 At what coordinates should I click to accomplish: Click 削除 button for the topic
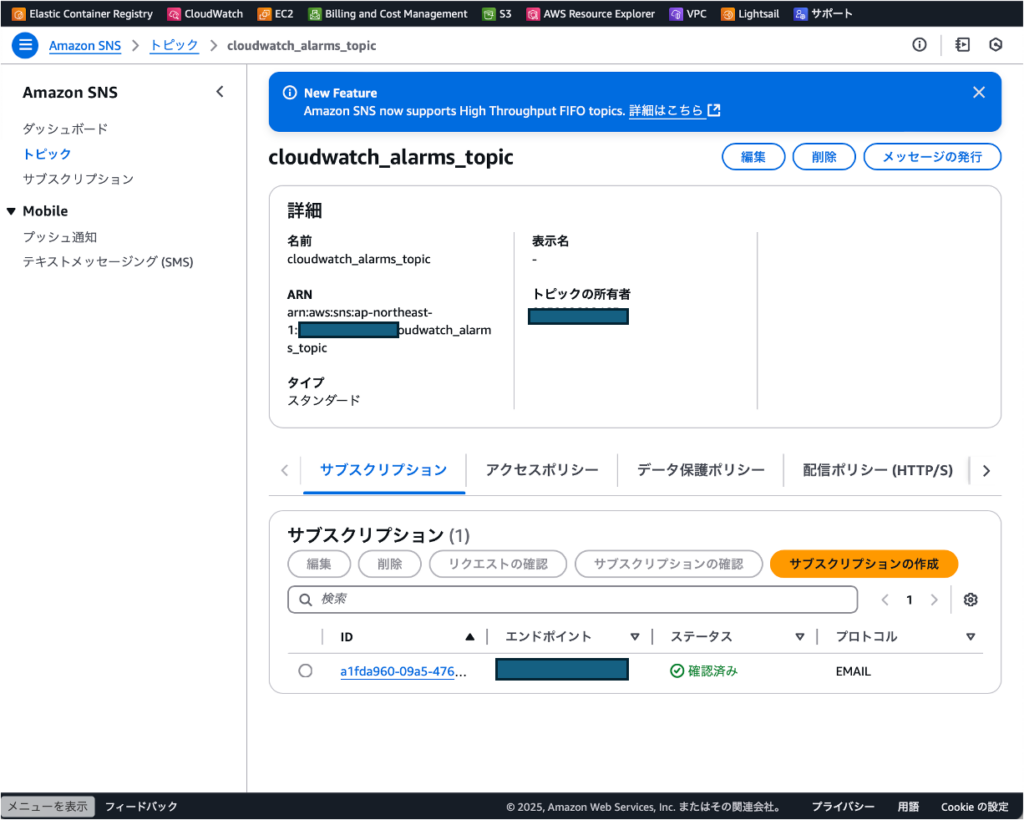pyautogui.click(x=824, y=157)
